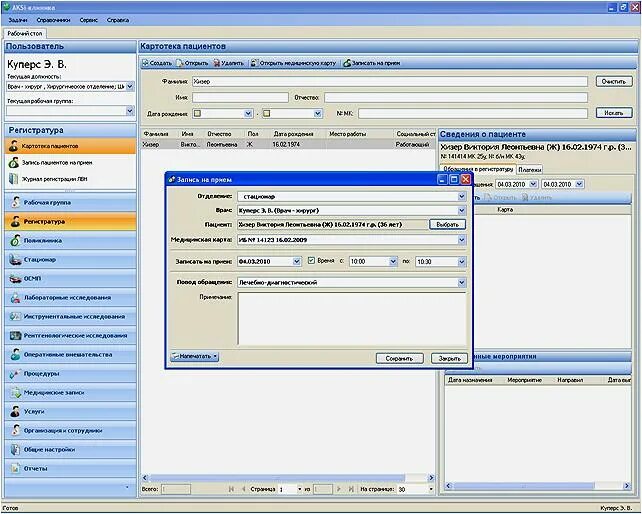Open Процедуры section
Image resolution: width=642 pixels, height=514 pixels.
click(x=70, y=373)
